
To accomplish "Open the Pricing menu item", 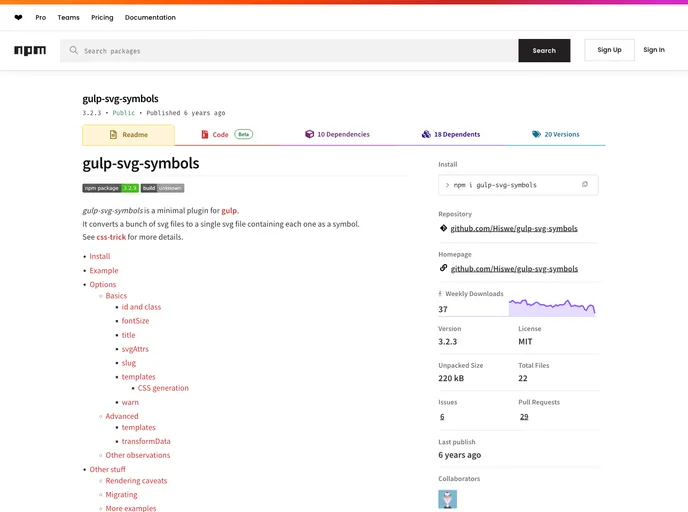I will tap(102, 18).
